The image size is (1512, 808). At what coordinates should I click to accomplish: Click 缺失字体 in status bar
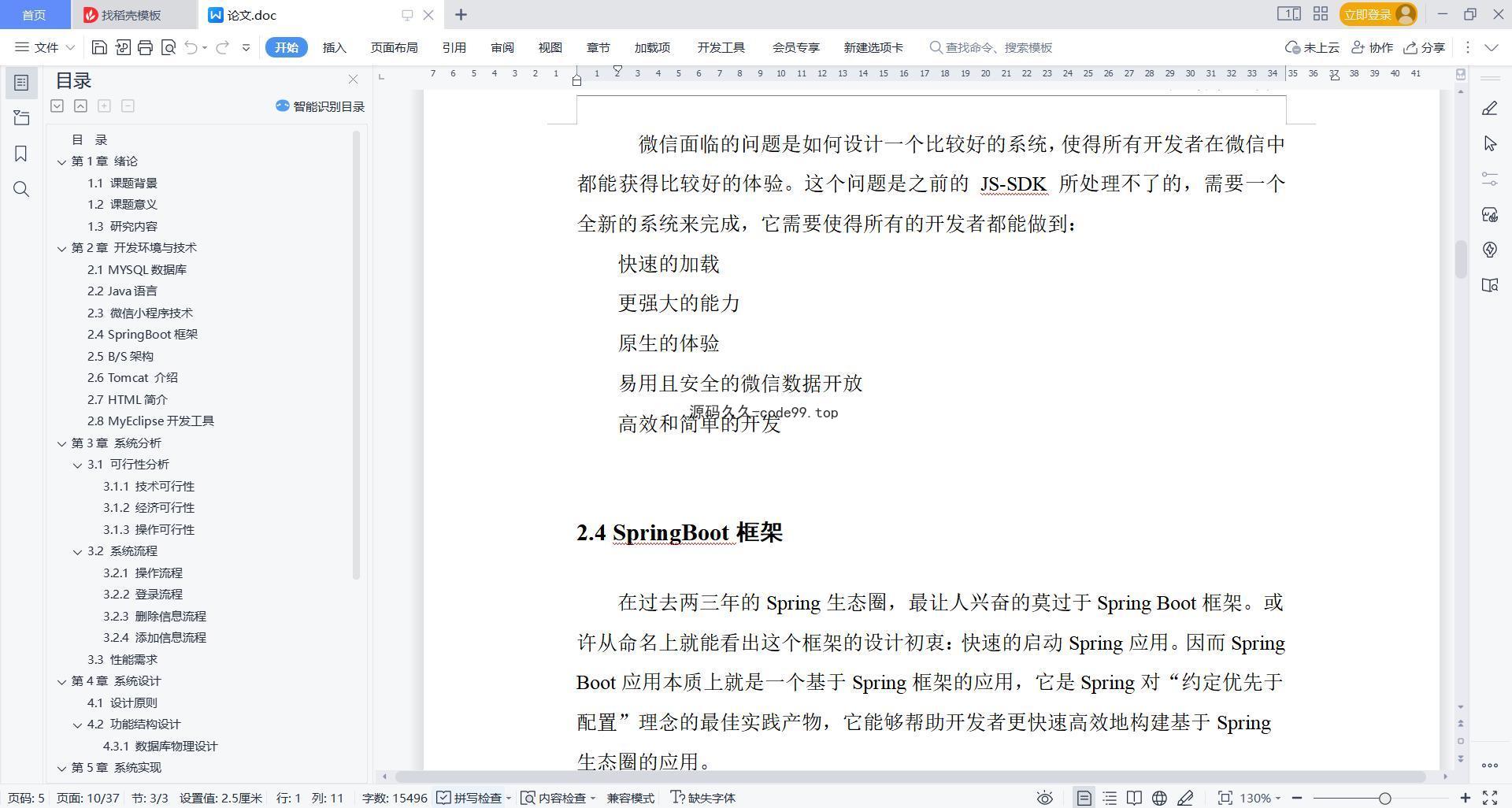tap(702, 798)
